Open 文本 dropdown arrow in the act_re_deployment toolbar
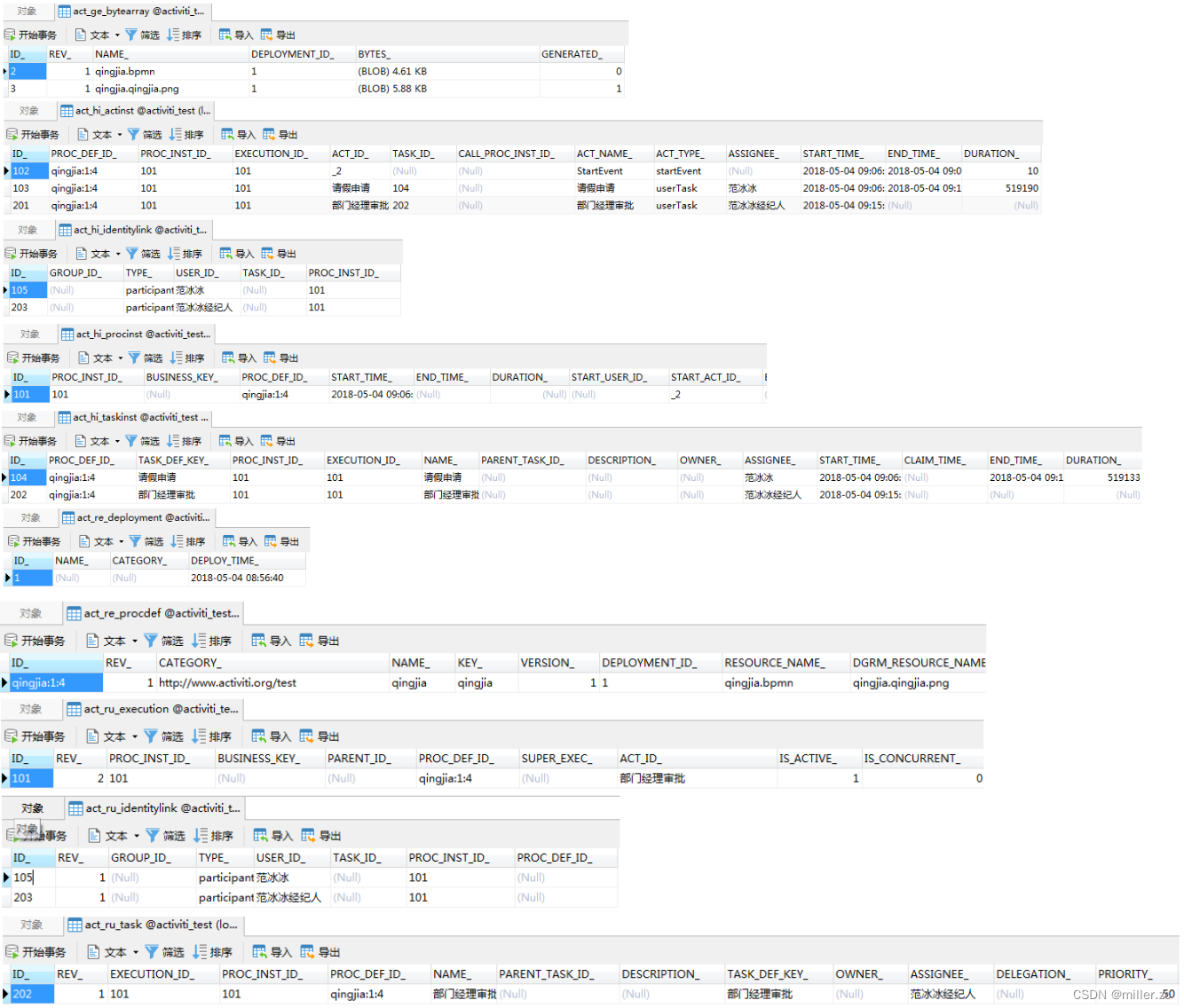The width and height of the screenshot is (1184, 1008). [x=122, y=541]
